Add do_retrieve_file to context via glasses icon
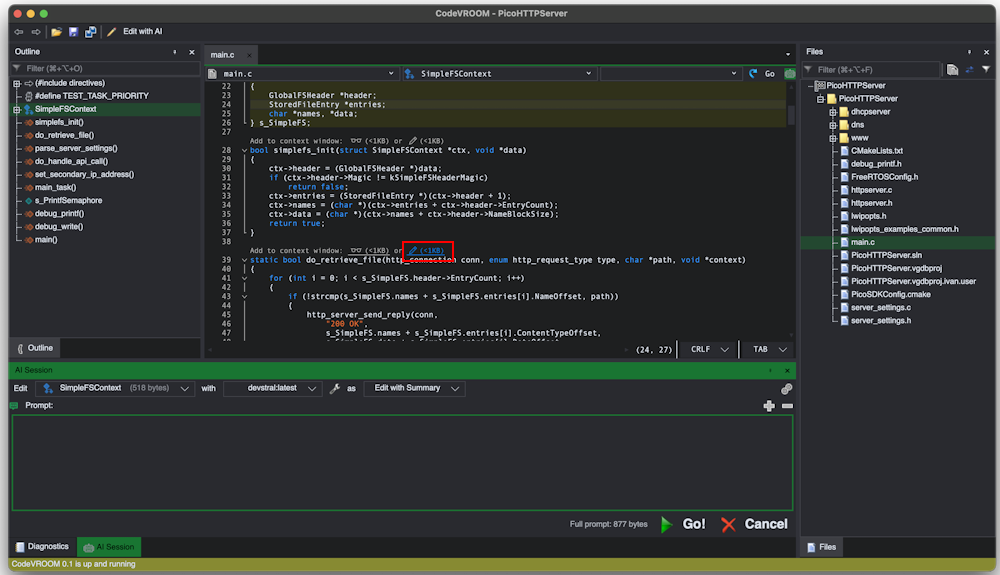The width and height of the screenshot is (1000, 575). pos(369,251)
